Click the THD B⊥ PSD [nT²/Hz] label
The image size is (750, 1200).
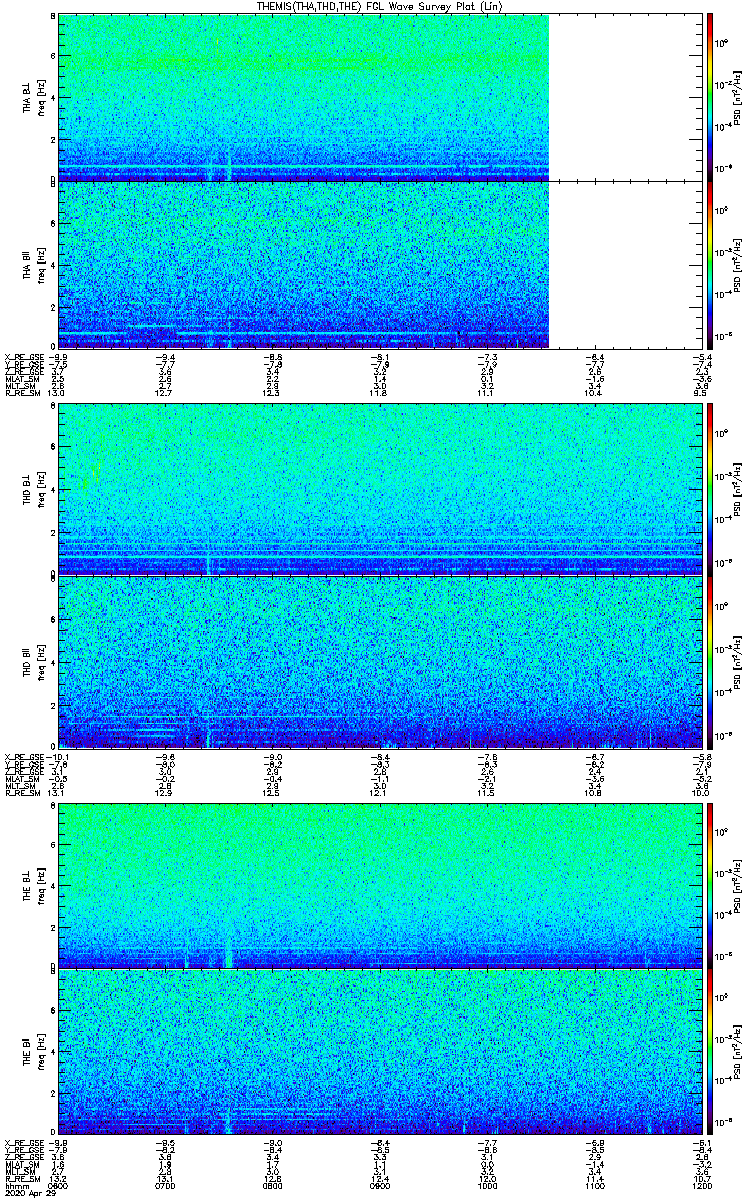(737, 489)
